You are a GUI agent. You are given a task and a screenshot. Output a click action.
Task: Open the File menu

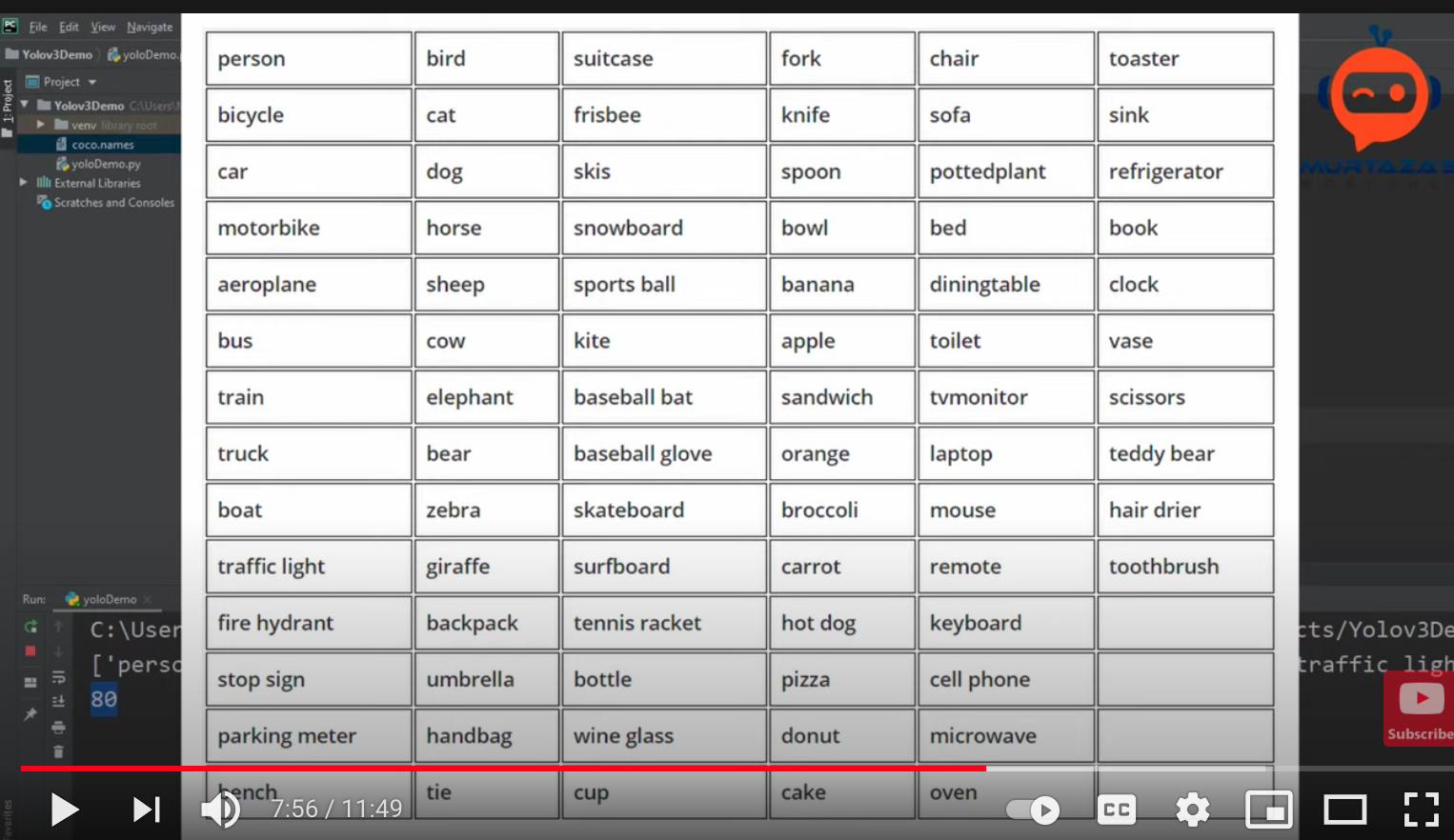point(38,27)
